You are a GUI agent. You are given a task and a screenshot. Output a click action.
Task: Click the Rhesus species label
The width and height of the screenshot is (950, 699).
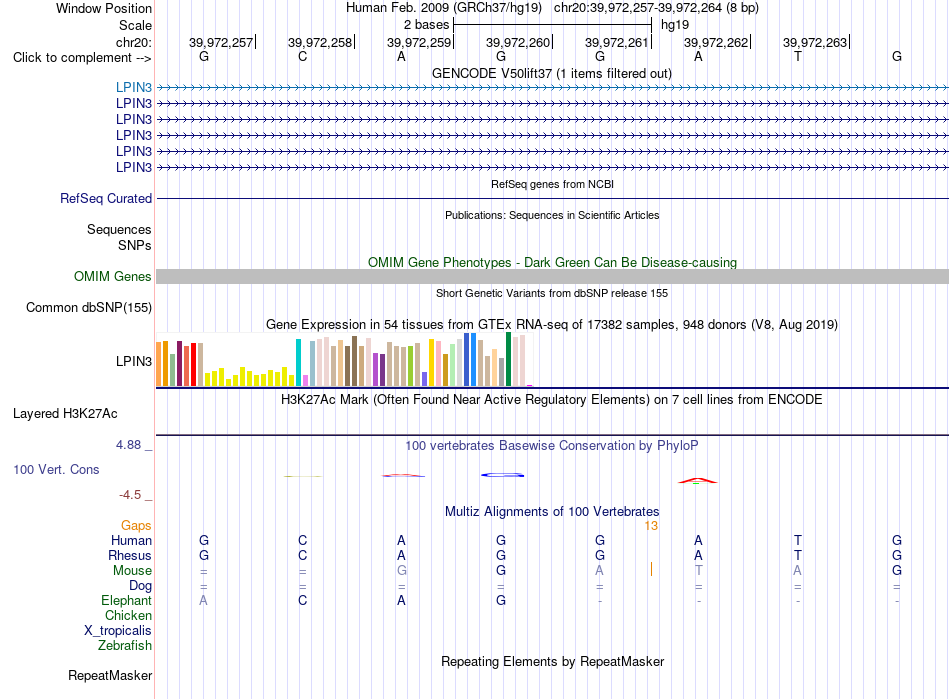point(130,555)
